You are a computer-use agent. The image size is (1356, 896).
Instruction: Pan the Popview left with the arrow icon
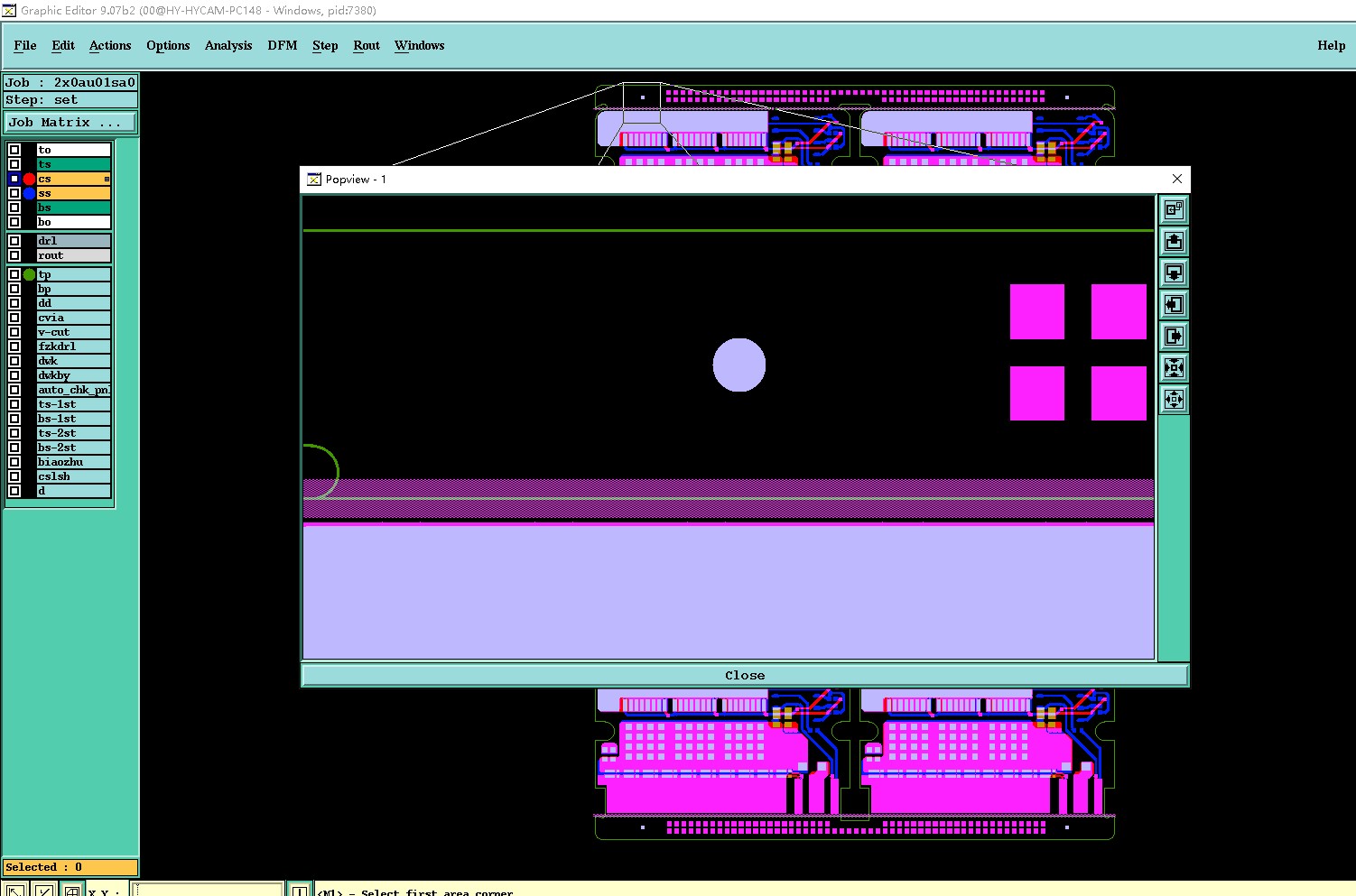(x=1174, y=304)
